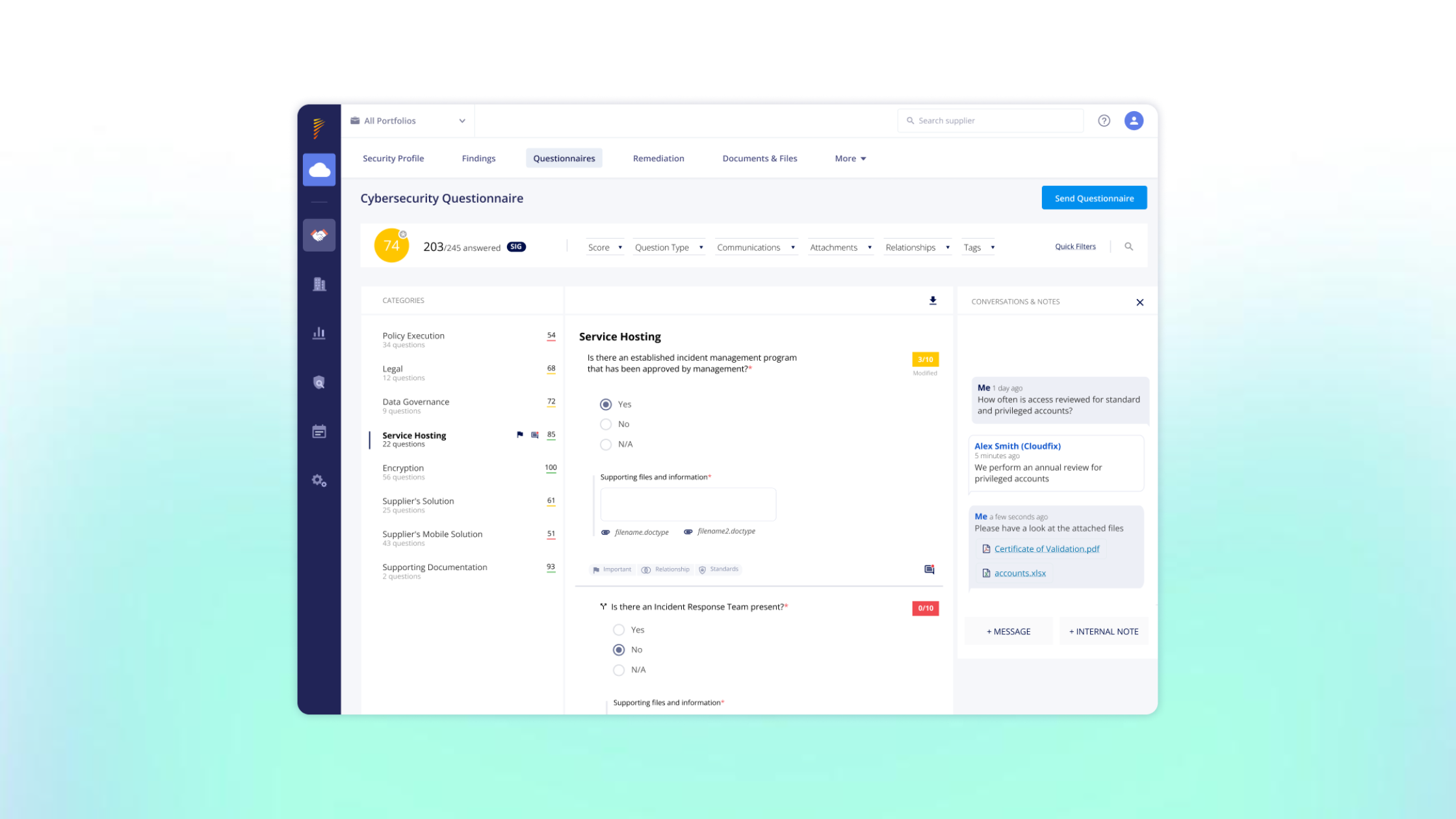Select the Supplier's Mobile Solution category
Image resolution: width=1456 pixels, height=819 pixels.
[463, 538]
